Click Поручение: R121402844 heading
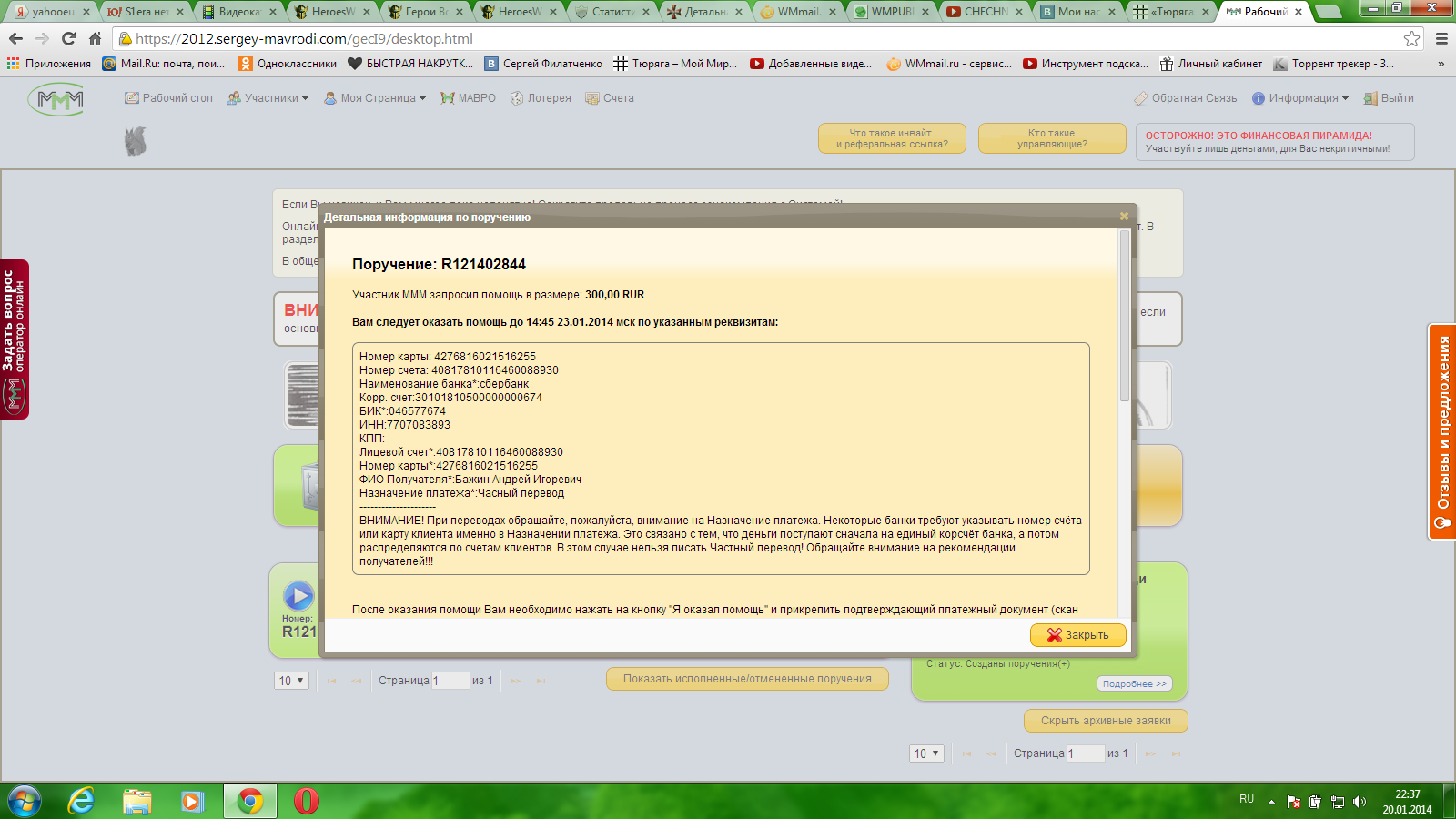 (439, 264)
